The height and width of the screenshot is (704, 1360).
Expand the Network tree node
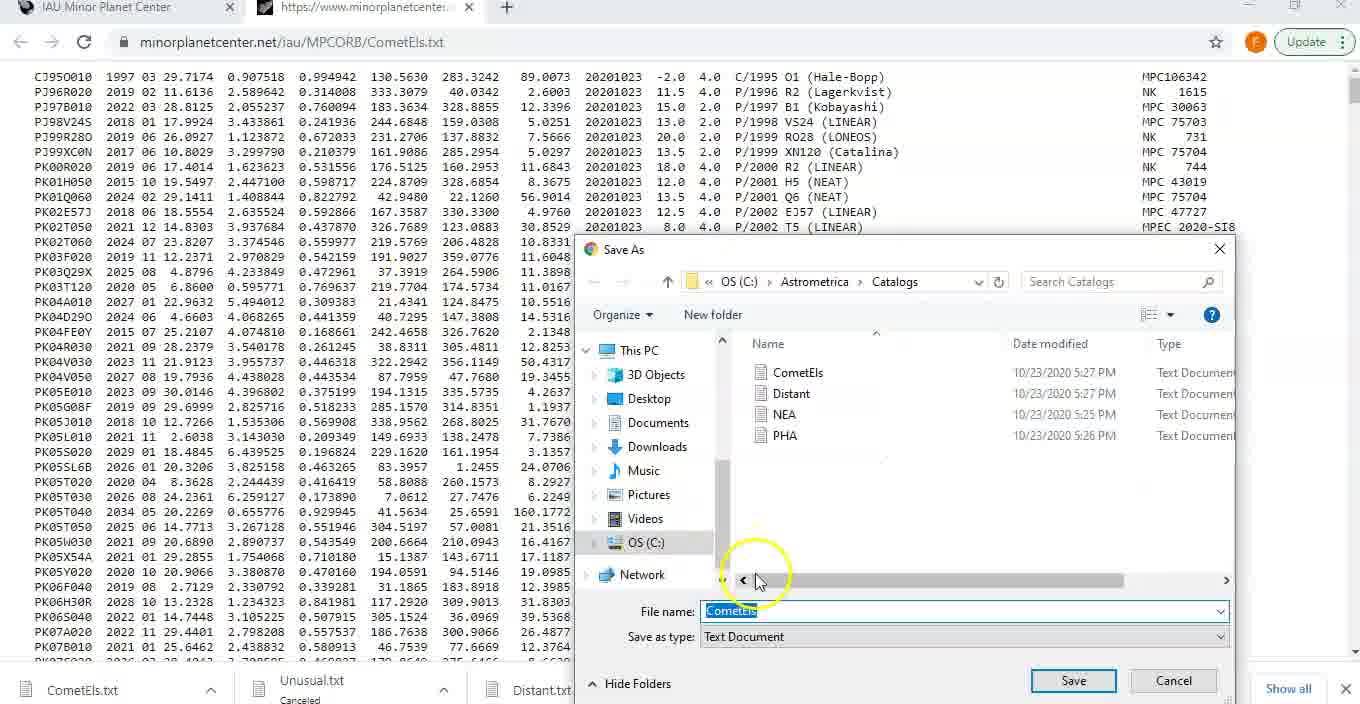[x=587, y=575]
